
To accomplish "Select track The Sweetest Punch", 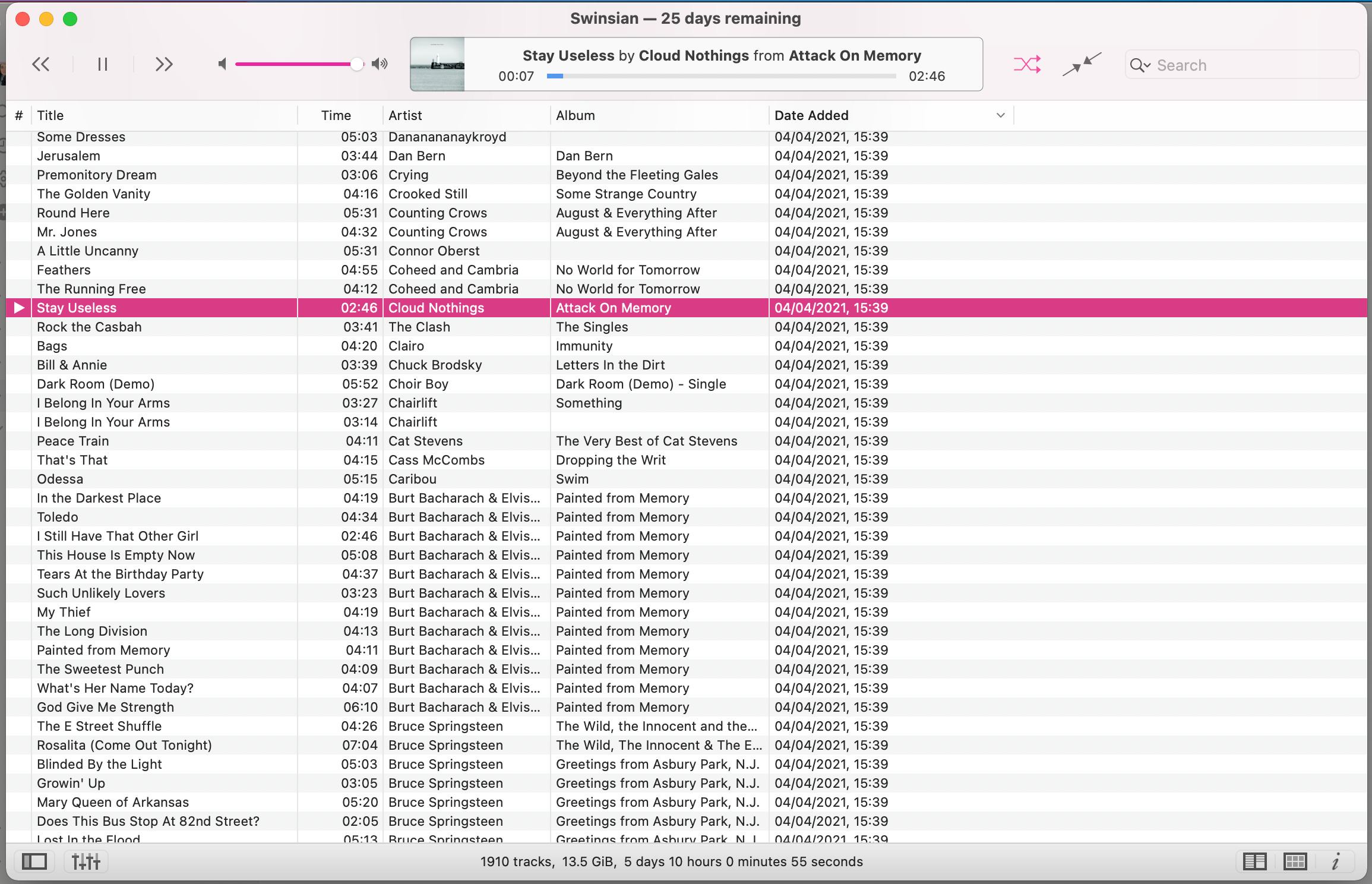I will pyautogui.click(x=687, y=669).
